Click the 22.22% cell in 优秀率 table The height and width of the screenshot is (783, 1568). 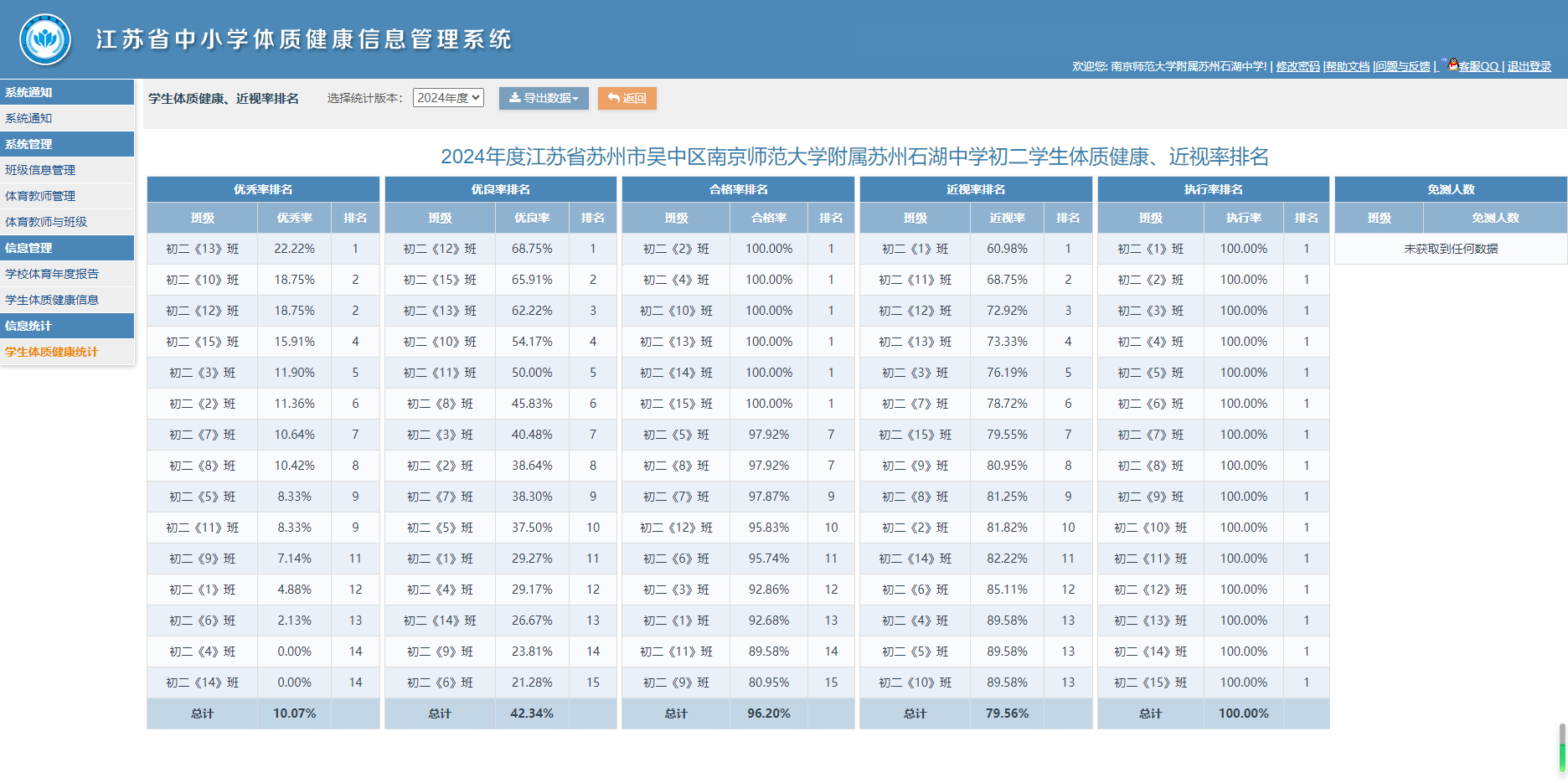point(295,249)
